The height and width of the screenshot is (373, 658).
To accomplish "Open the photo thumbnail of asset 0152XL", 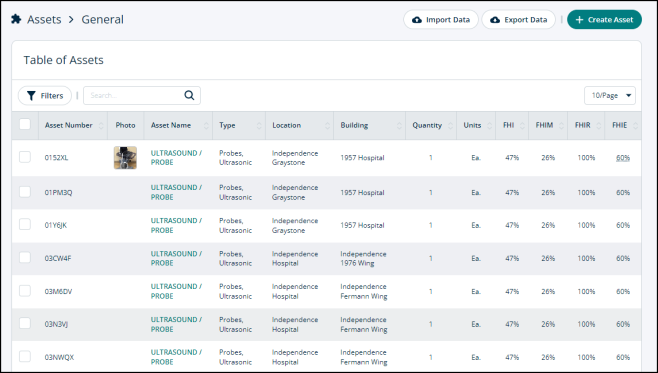I will (x=125, y=157).
